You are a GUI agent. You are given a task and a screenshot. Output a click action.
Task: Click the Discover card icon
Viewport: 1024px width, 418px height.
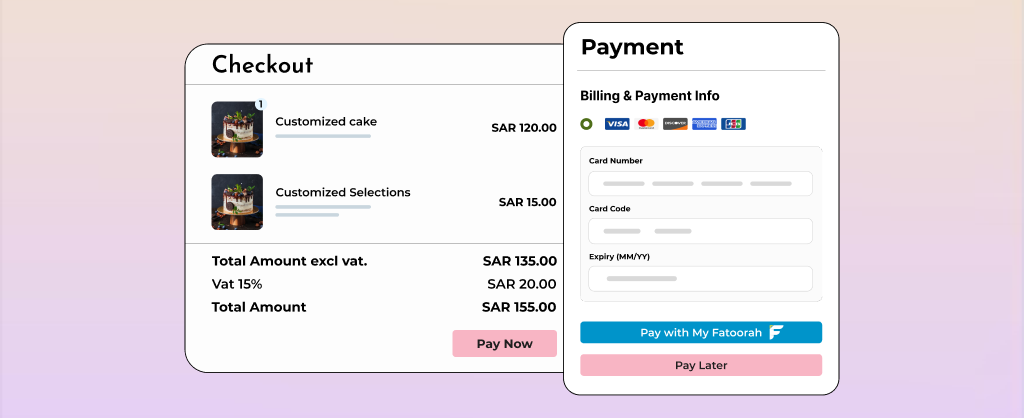pos(675,124)
